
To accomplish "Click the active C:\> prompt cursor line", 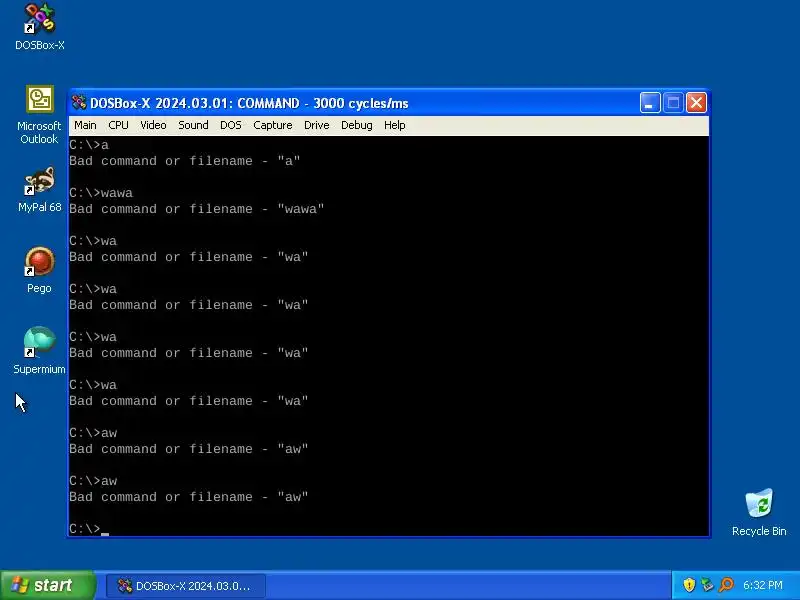I will (x=89, y=529).
